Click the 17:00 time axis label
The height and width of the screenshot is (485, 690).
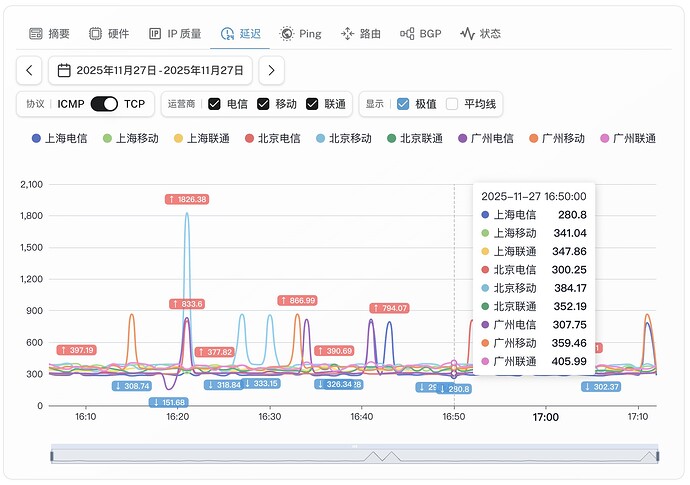[546, 417]
